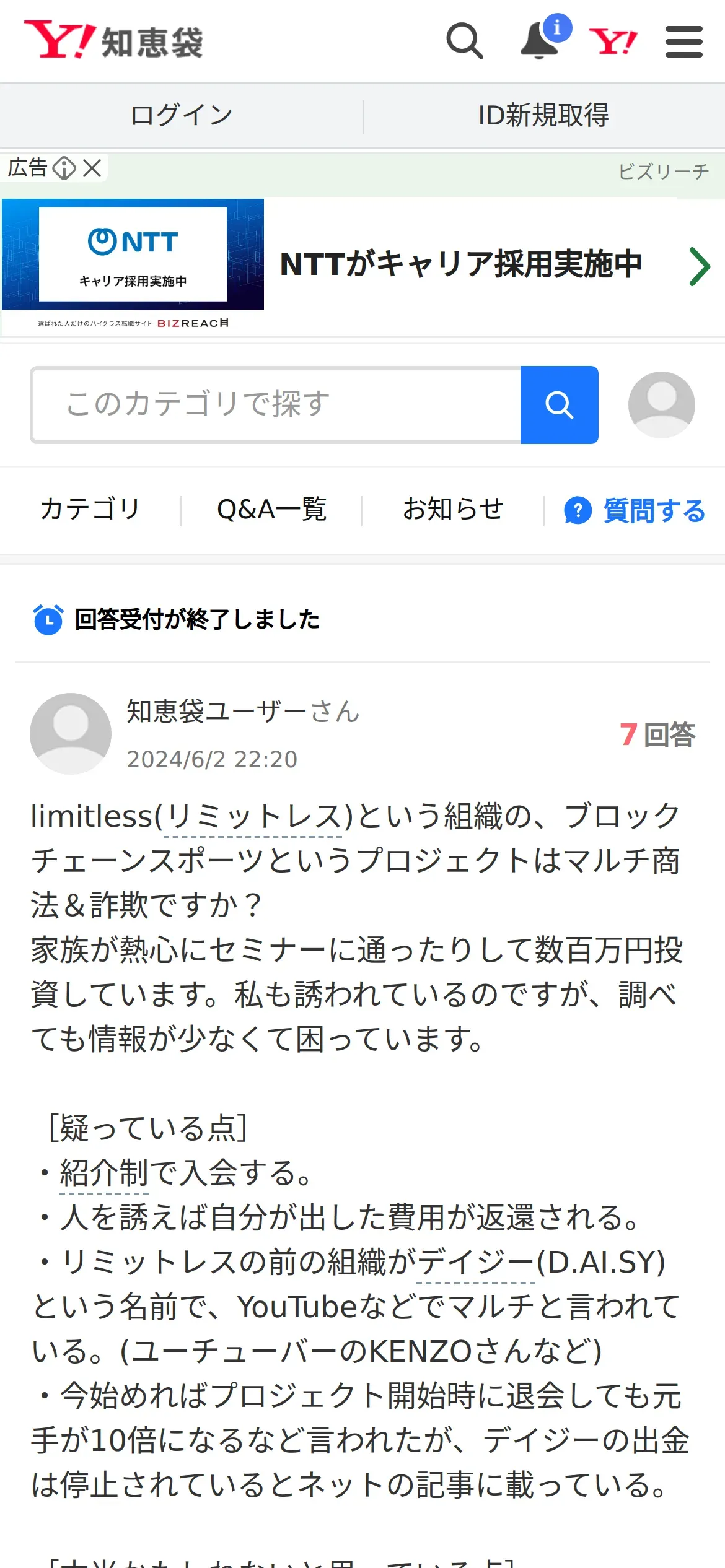Click the 7回答 answer count
Viewport: 725px width, 1568px height.
(x=657, y=735)
